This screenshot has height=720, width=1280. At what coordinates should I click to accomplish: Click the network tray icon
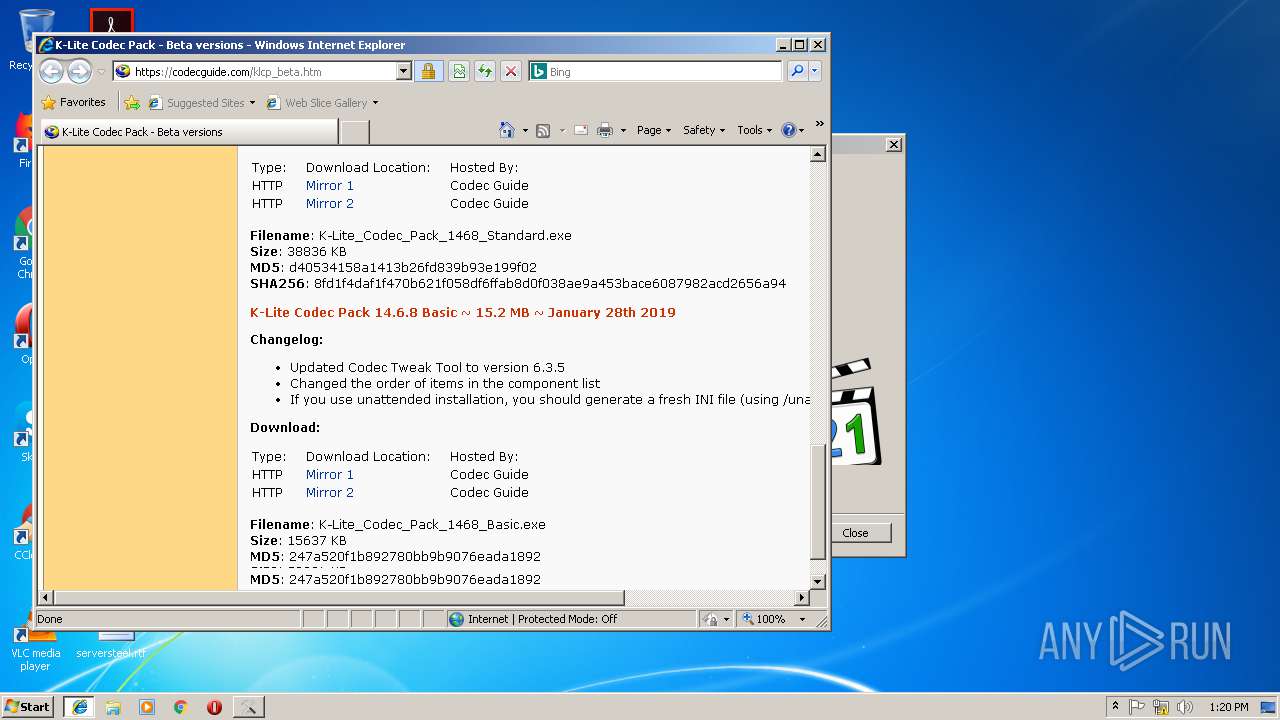point(1161,707)
